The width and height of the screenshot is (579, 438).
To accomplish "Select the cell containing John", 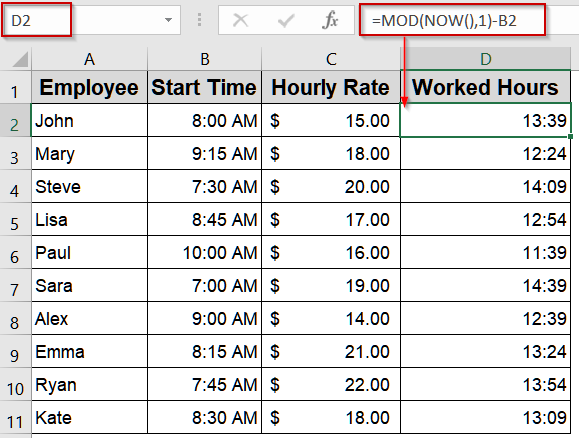I will (89, 120).
